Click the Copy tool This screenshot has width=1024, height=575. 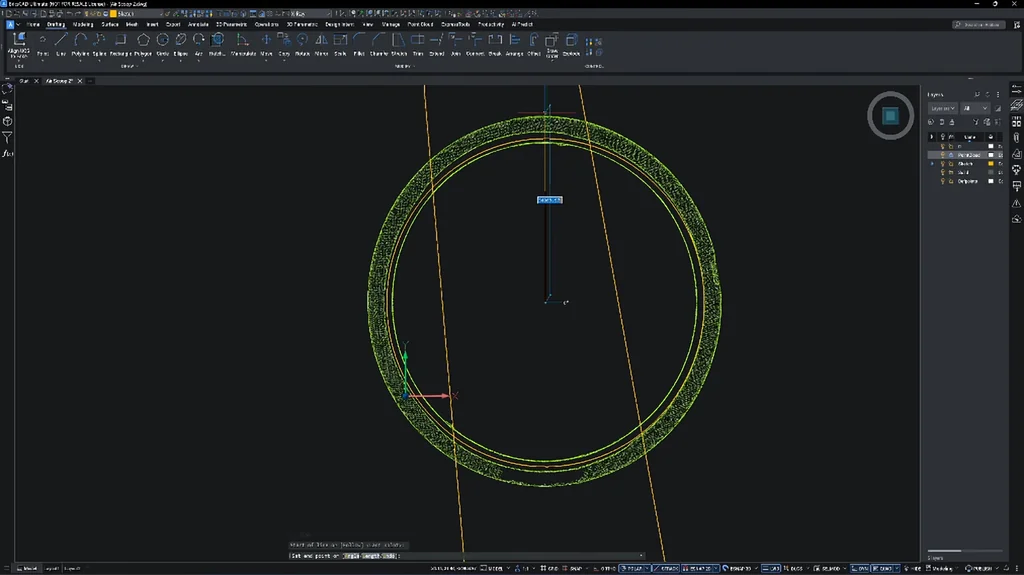click(x=284, y=44)
